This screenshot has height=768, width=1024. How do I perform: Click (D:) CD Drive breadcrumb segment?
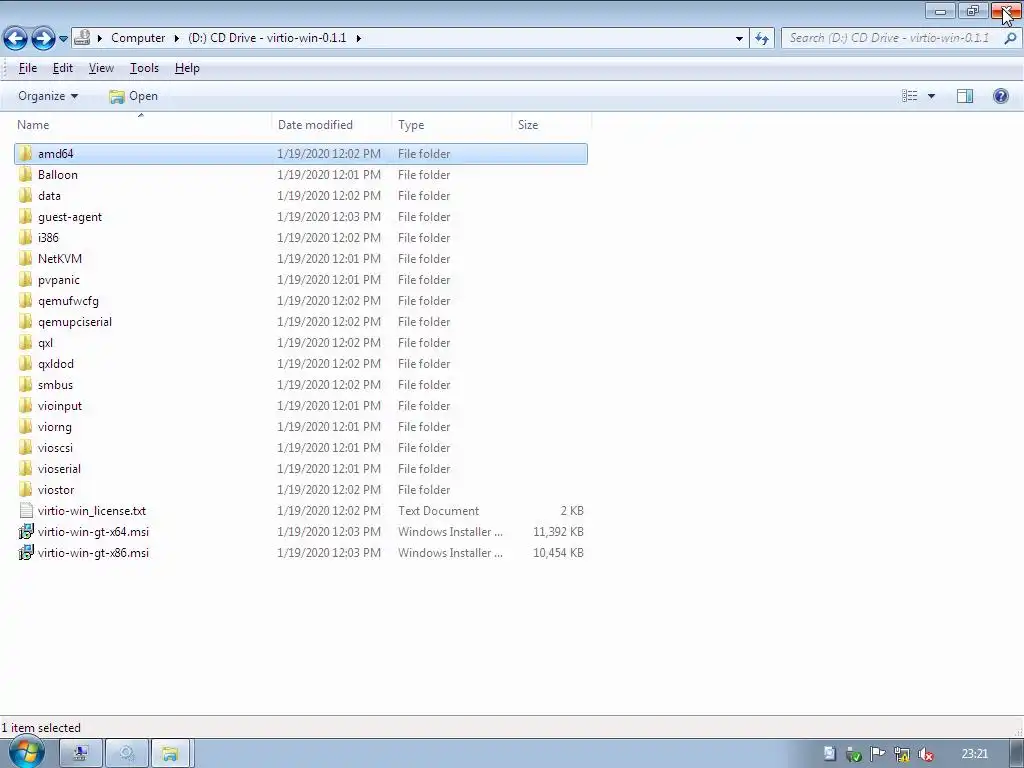pos(267,38)
